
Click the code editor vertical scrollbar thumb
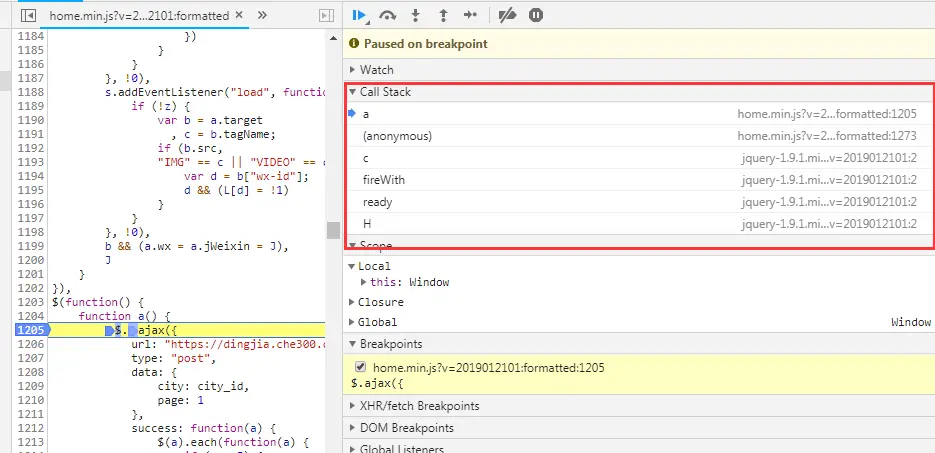[x=333, y=230]
